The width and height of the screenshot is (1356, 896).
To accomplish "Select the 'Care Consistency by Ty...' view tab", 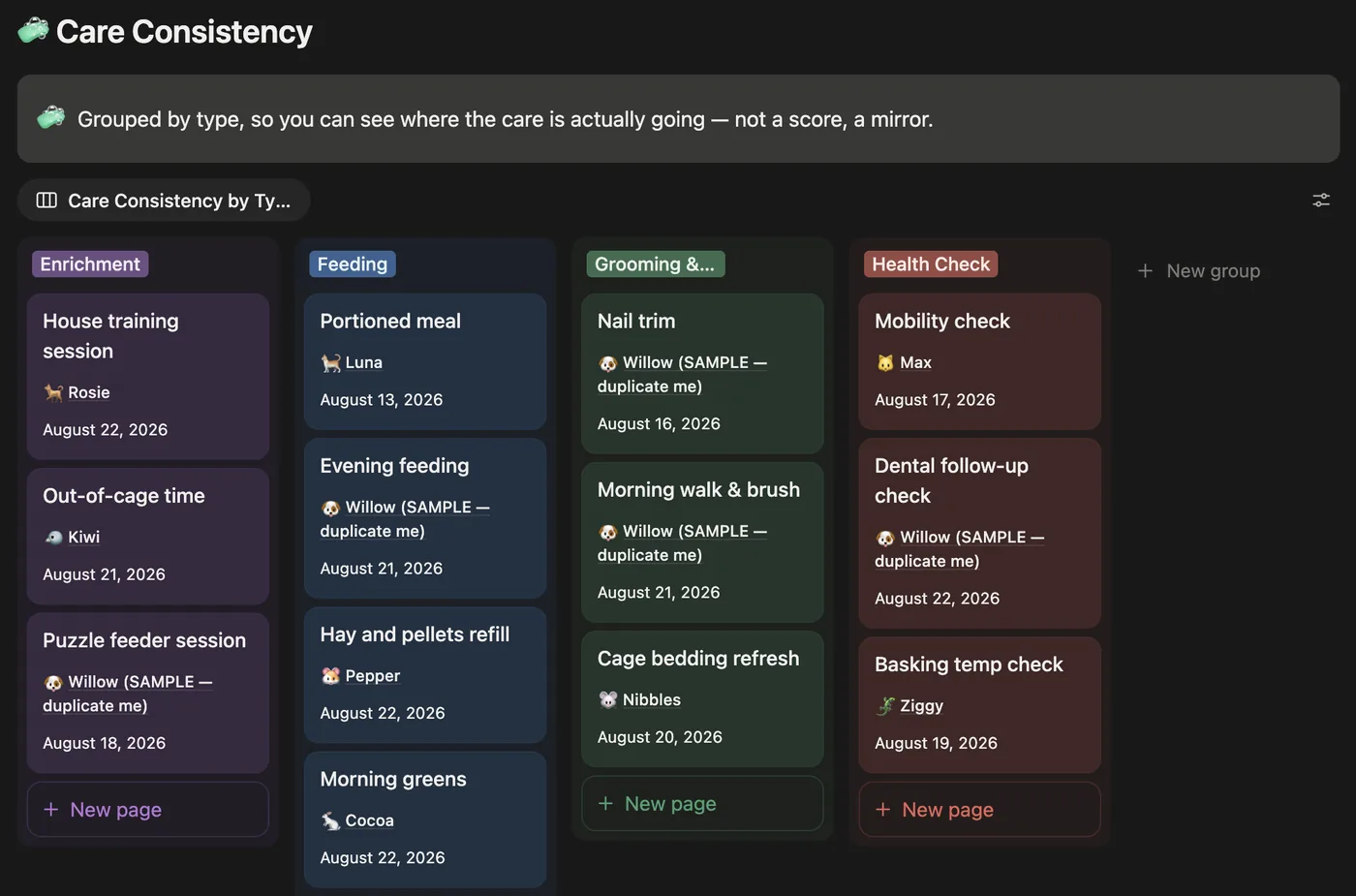I will [164, 201].
